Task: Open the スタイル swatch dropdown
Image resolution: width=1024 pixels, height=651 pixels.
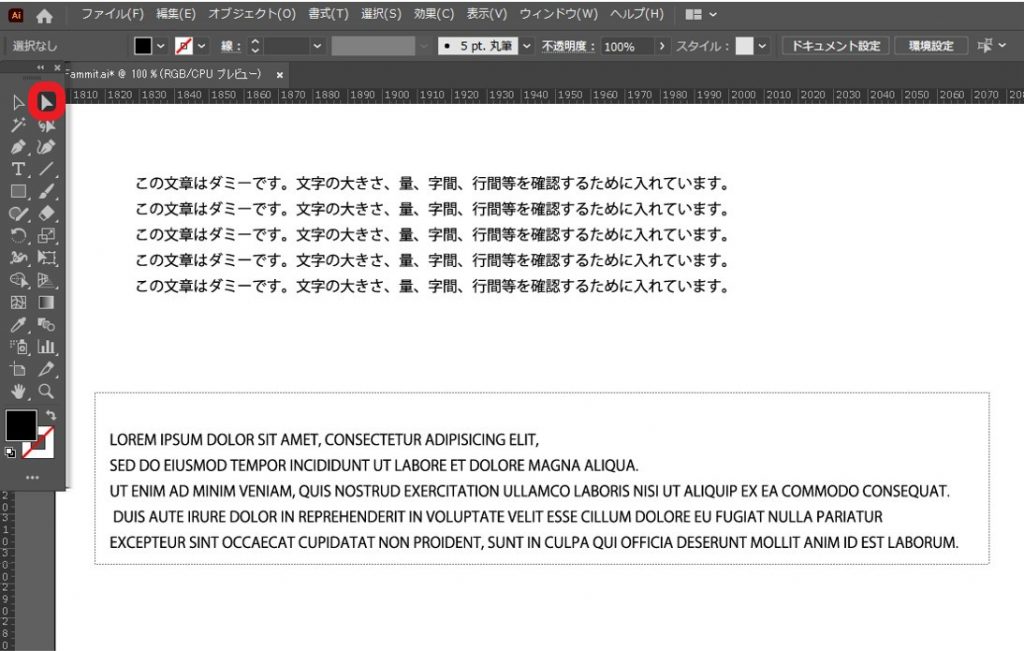Action: [x=762, y=46]
